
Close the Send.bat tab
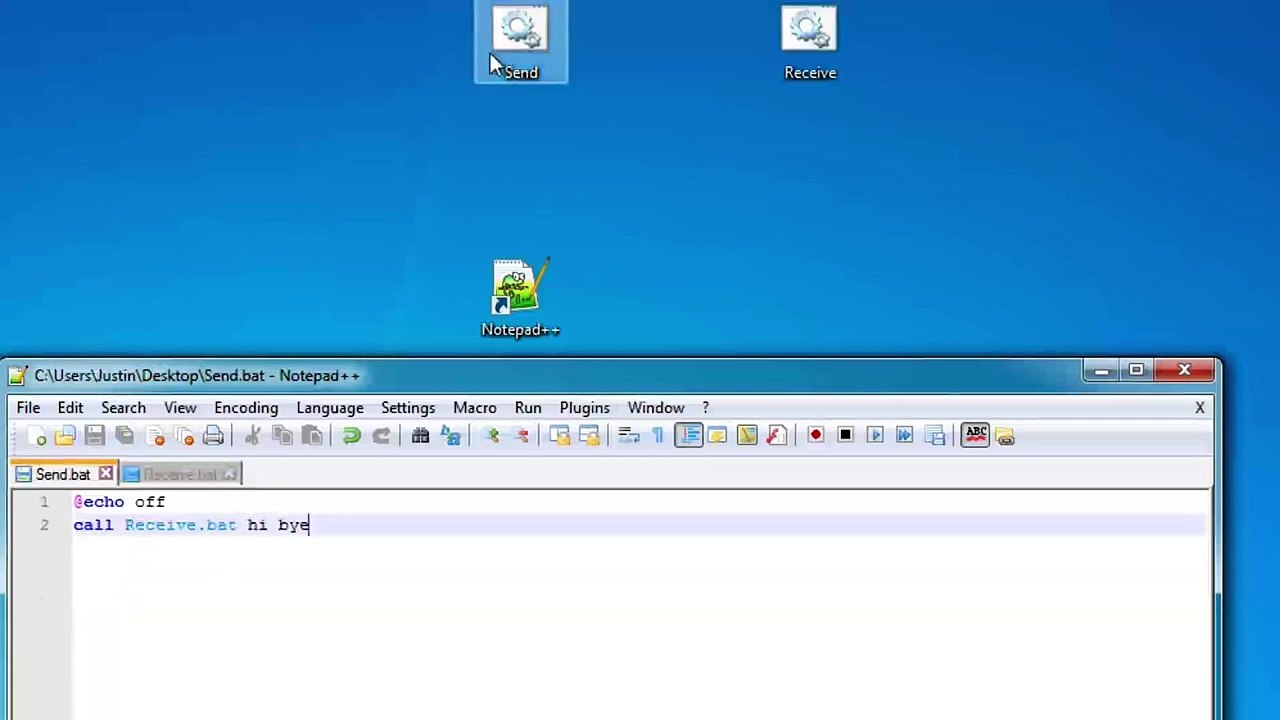[x=105, y=474]
